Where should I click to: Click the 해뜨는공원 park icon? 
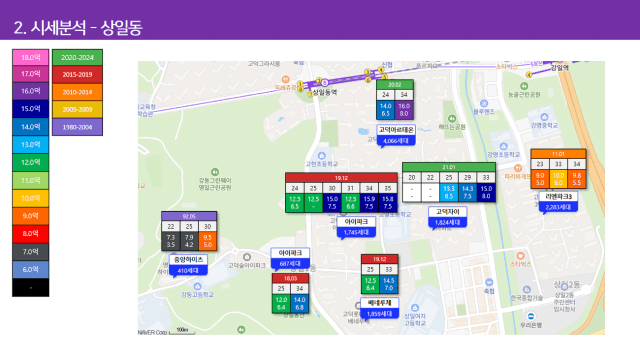(452, 118)
